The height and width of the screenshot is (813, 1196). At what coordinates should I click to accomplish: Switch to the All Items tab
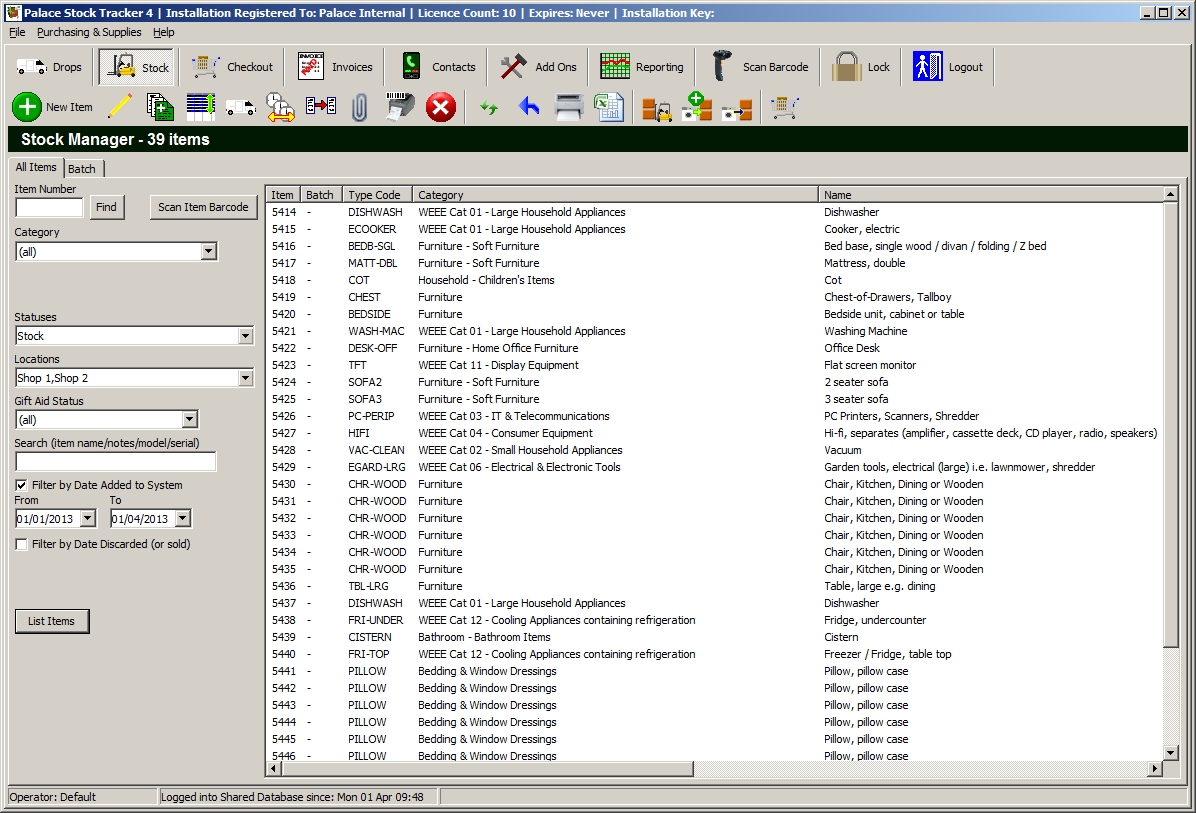(x=36, y=167)
